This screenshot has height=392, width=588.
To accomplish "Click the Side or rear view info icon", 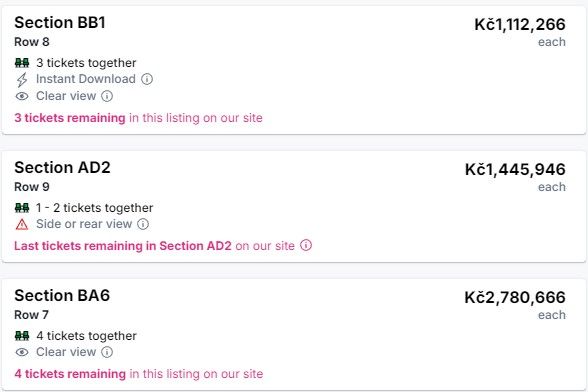I will tap(143, 224).
